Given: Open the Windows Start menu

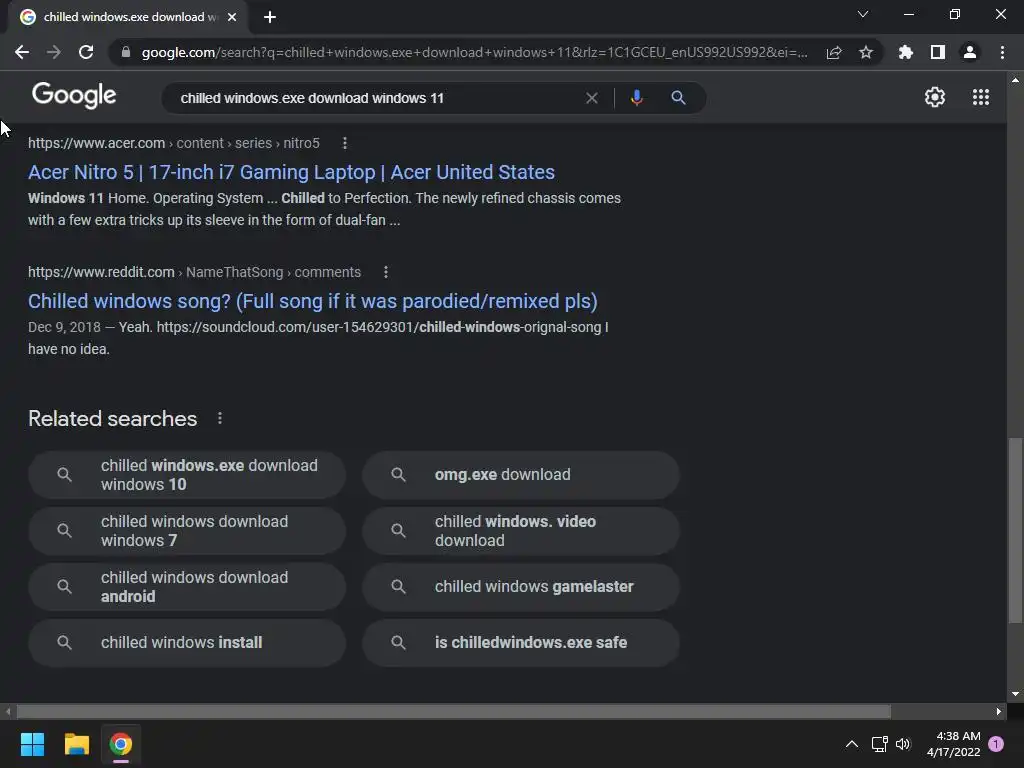Looking at the screenshot, I should [x=32, y=744].
